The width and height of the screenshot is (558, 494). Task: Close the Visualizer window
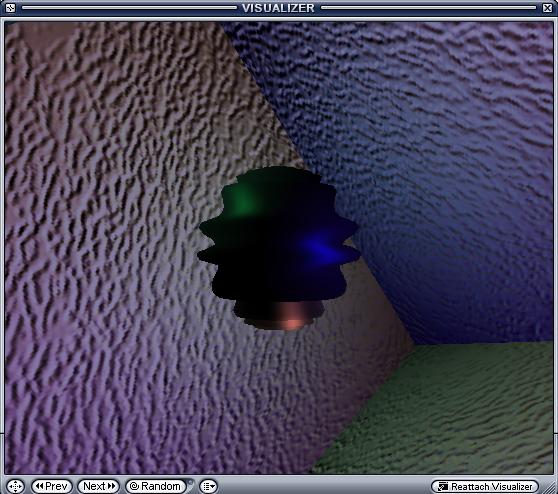pos(547,8)
